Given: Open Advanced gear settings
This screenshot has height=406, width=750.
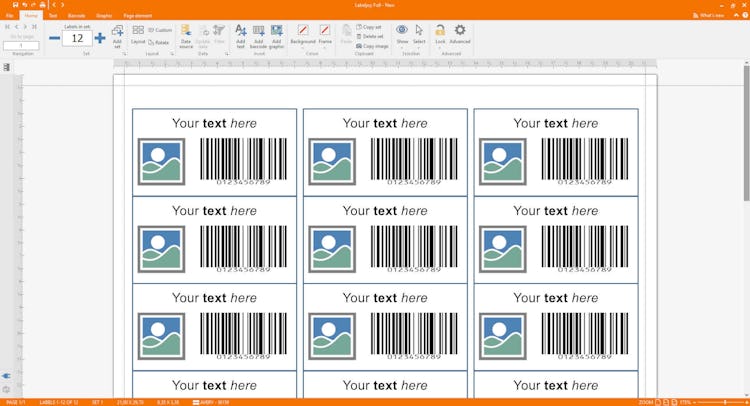Looking at the screenshot, I should coord(460,35).
